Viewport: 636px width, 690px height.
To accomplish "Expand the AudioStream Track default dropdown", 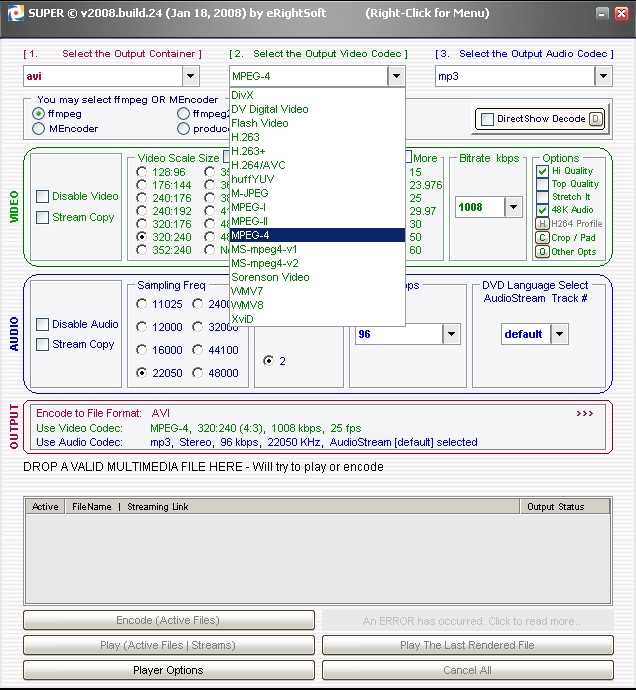I will pyautogui.click(x=559, y=334).
